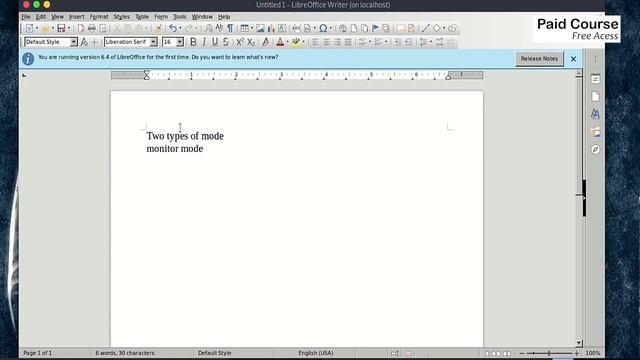This screenshot has height=360, width=640.
Task: Close the version info bar
Action: click(x=573, y=59)
